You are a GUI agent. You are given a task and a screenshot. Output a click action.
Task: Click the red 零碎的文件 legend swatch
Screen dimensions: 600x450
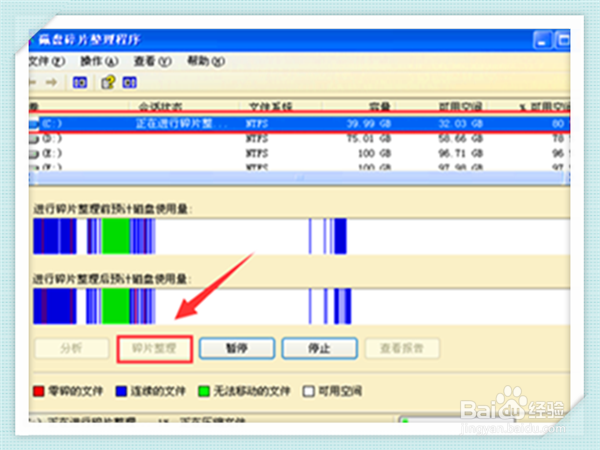[x=39, y=391]
